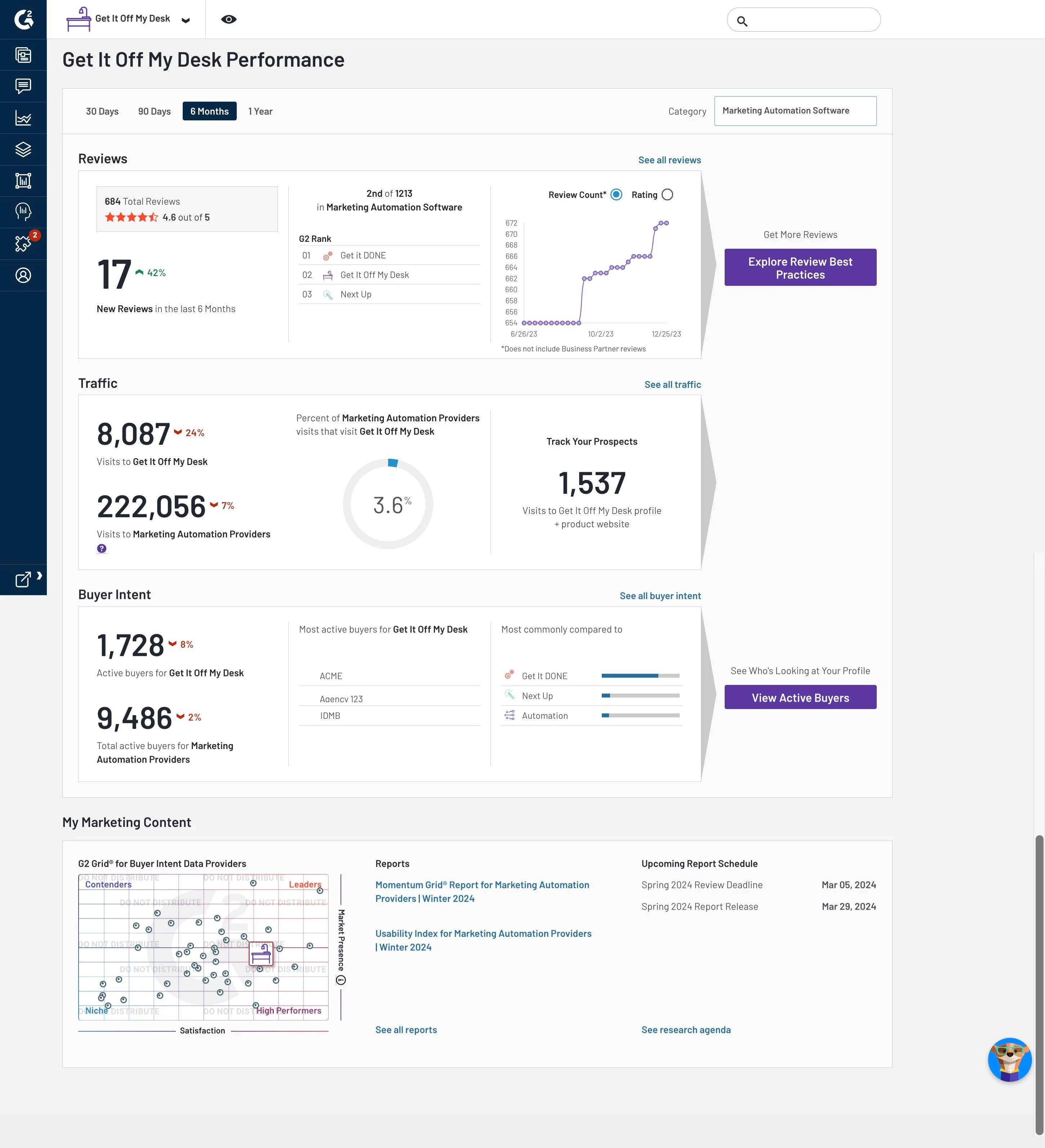Click Get It DONE icon in compared list
This screenshot has height=1148, width=1045.
point(510,675)
